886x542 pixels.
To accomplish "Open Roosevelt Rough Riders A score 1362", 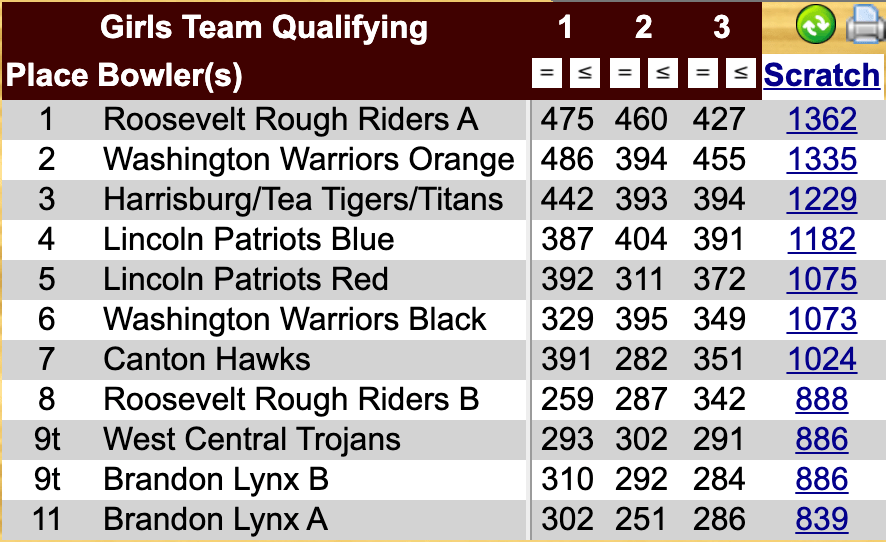I will pyautogui.click(x=821, y=120).
